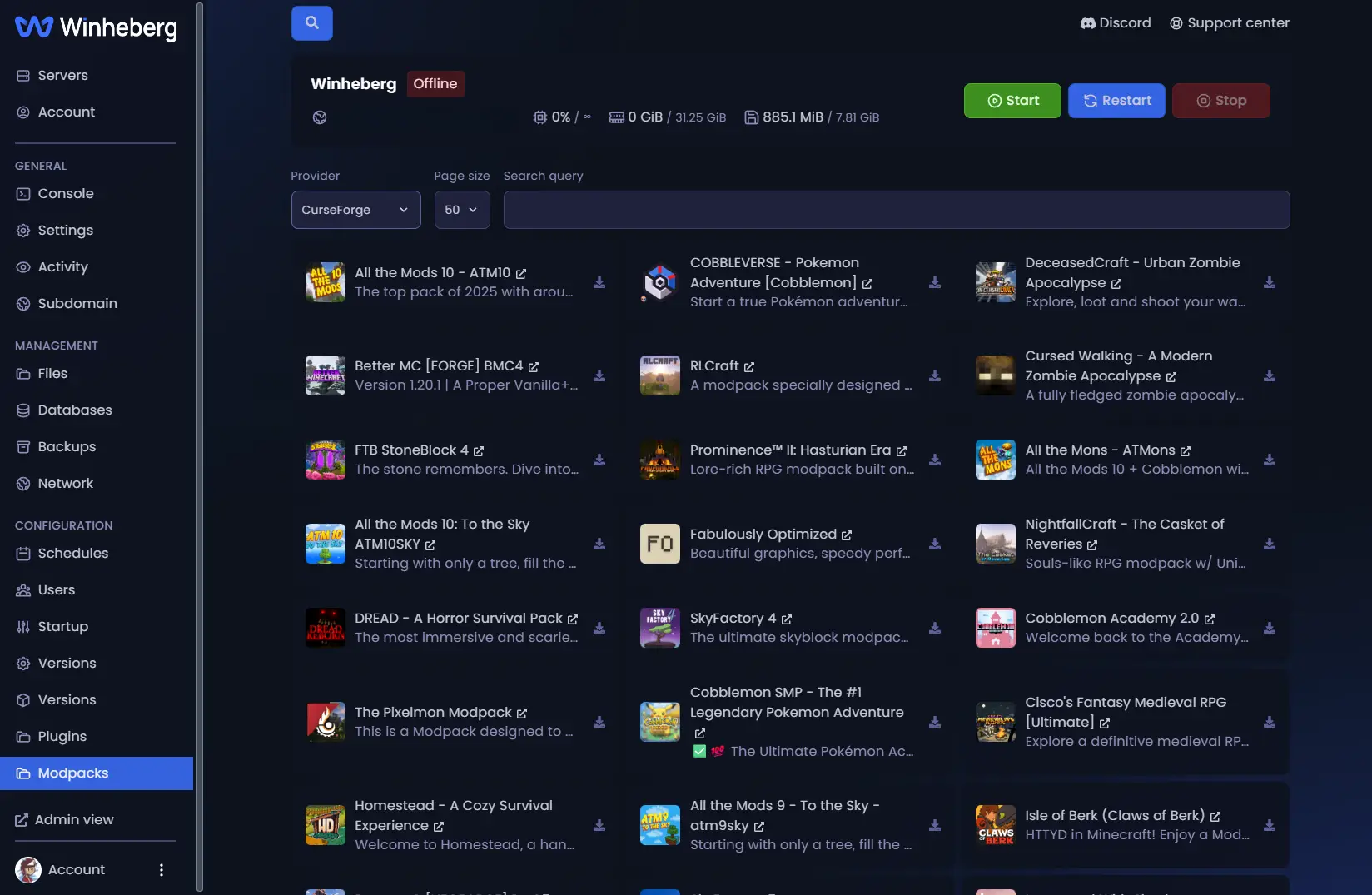Viewport: 1372px width, 895px height.
Task: Download the ATM10SKY To the Sky modpack
Action: point(599,544)
